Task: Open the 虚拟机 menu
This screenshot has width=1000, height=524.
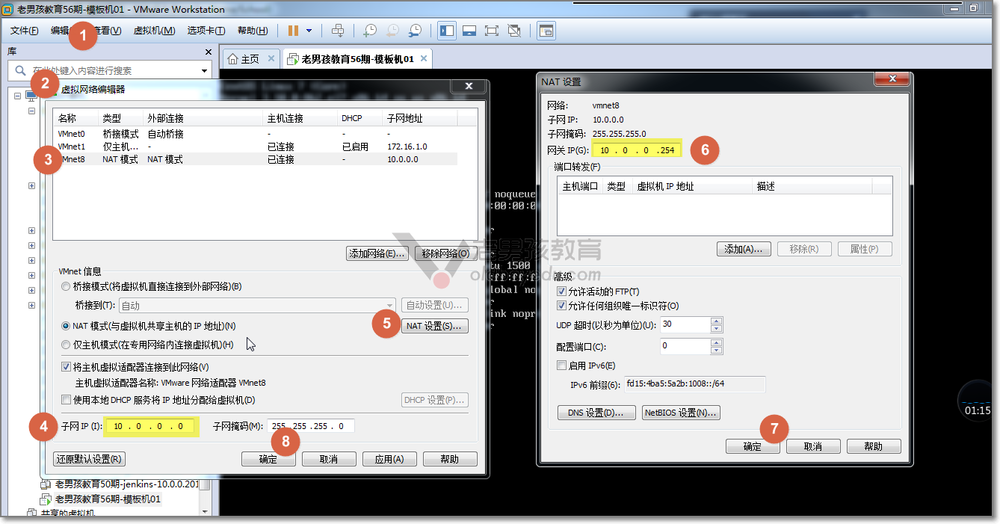Action: tap(154, 31)
